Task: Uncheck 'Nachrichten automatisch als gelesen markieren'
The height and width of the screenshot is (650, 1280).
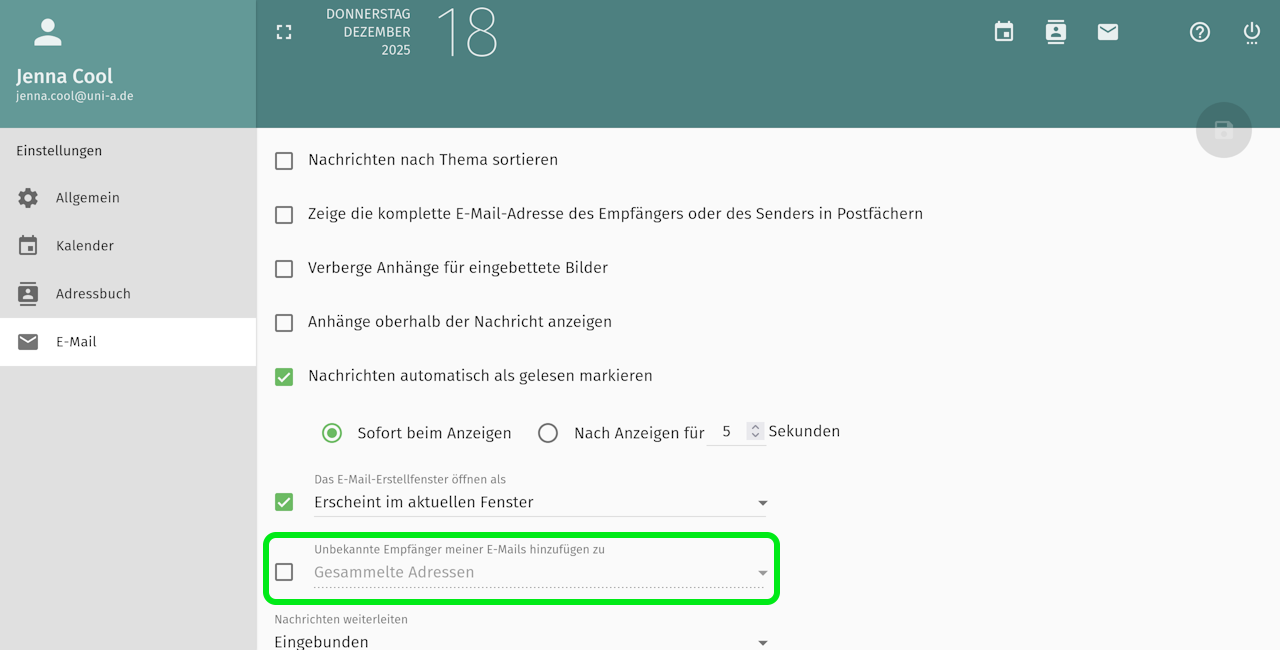Action: click(x=284, y=376)
